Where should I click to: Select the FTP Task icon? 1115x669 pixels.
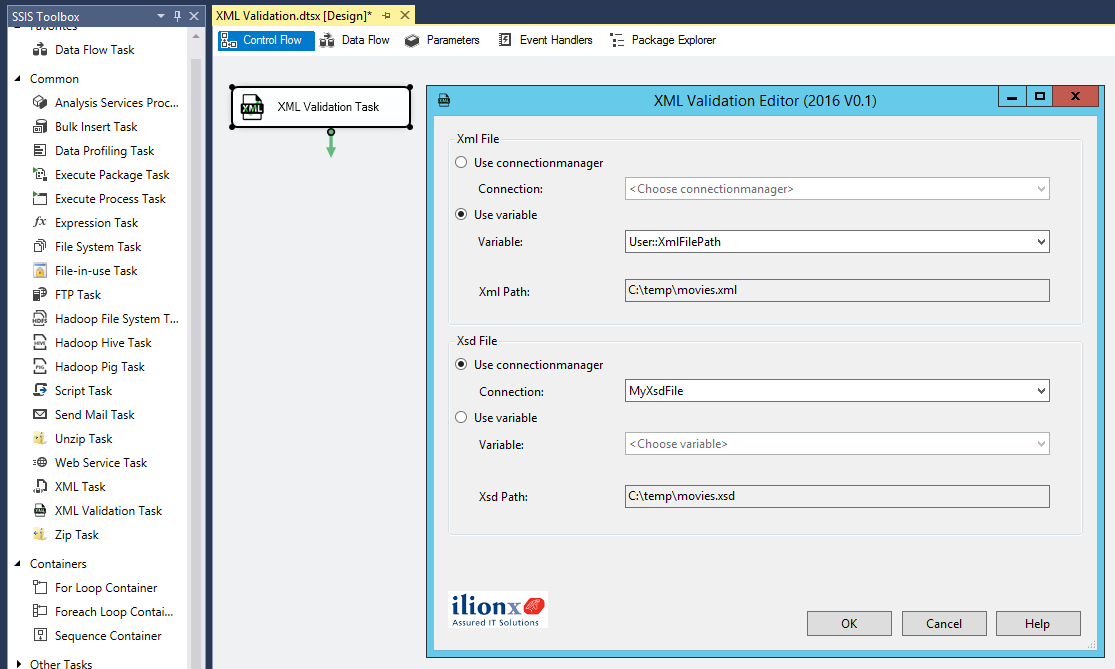[40, 294]
